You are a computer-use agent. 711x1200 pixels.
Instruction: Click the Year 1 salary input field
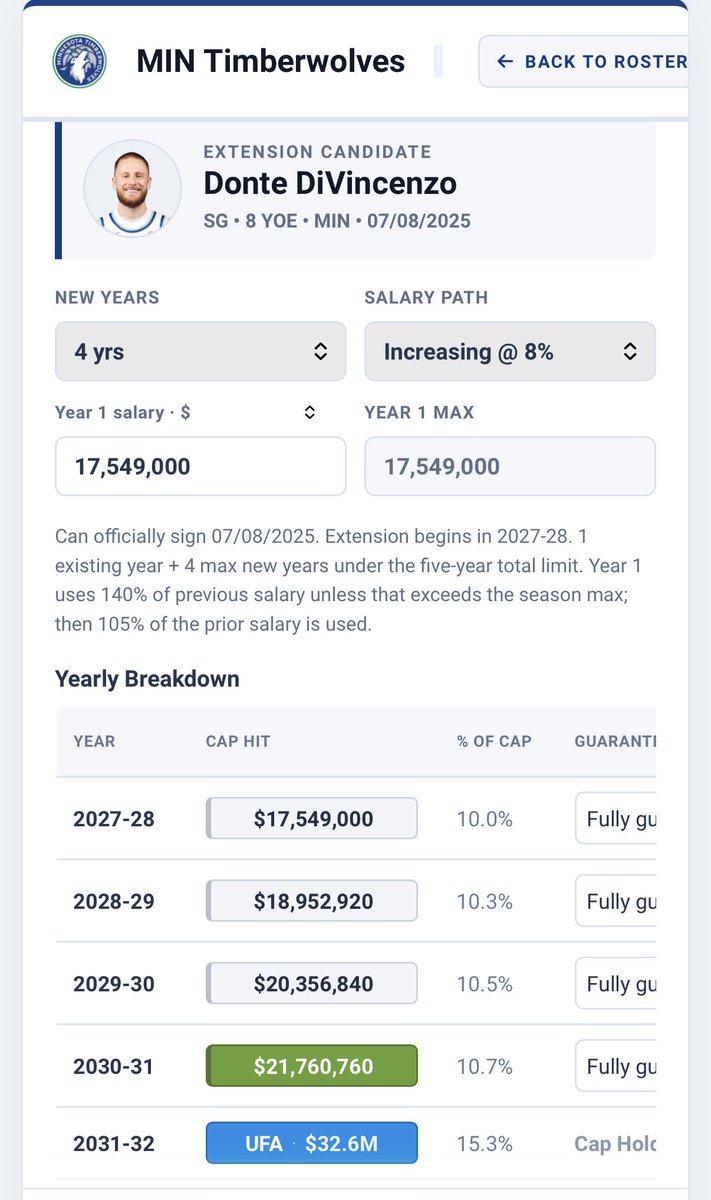[x=201, y=466]
